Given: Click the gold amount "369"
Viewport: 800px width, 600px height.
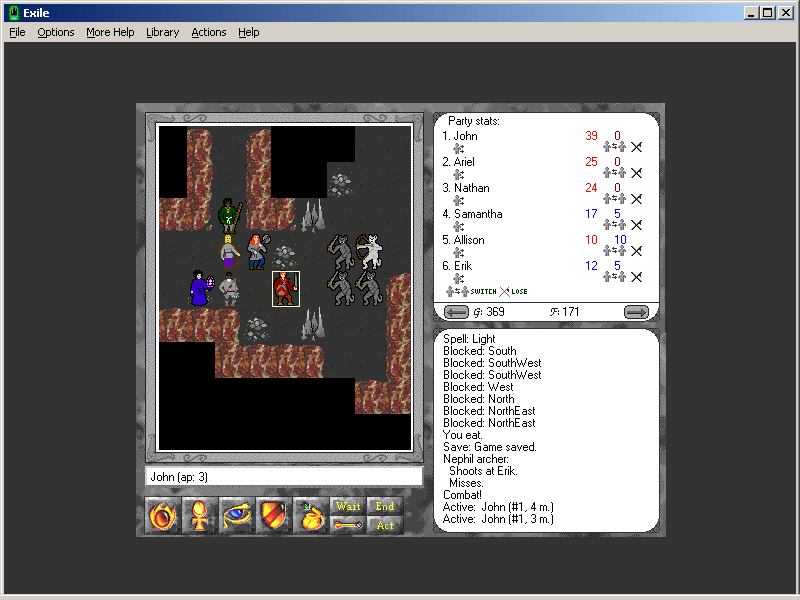Looking at the screenshot, I should [x=495, y=312].
